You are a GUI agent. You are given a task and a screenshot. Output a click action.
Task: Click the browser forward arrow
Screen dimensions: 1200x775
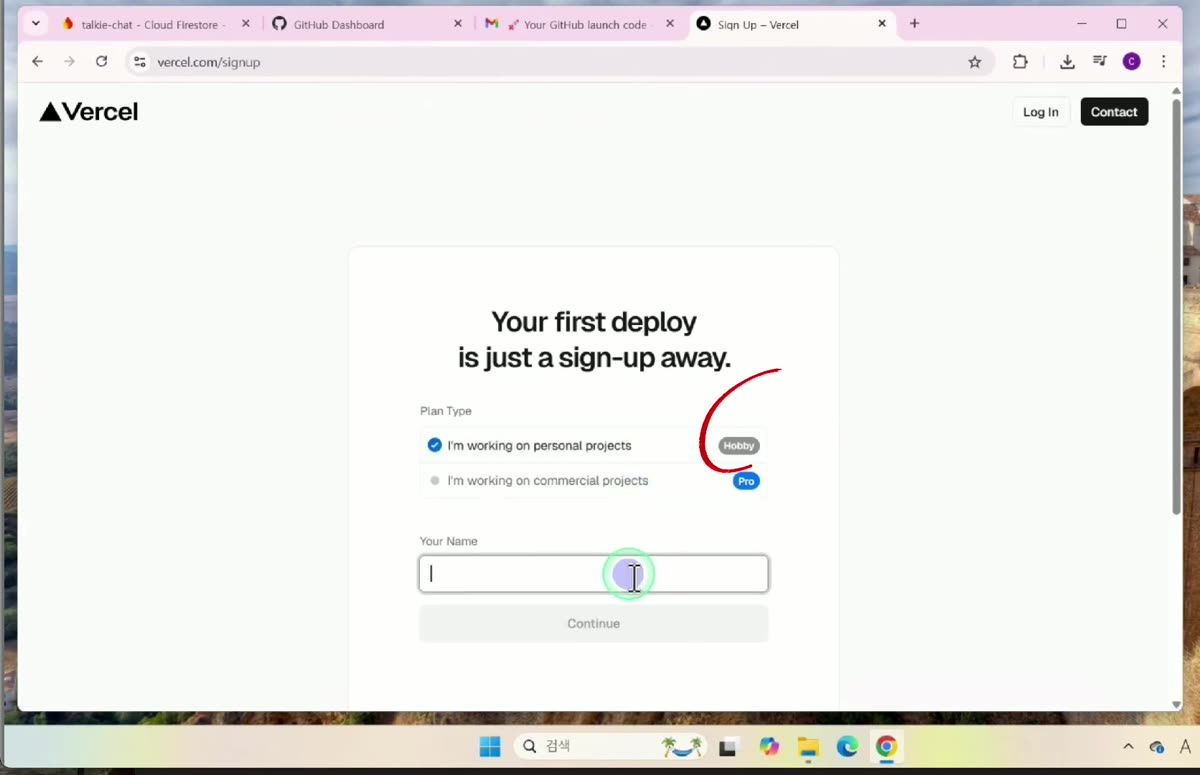coord(69,62)
